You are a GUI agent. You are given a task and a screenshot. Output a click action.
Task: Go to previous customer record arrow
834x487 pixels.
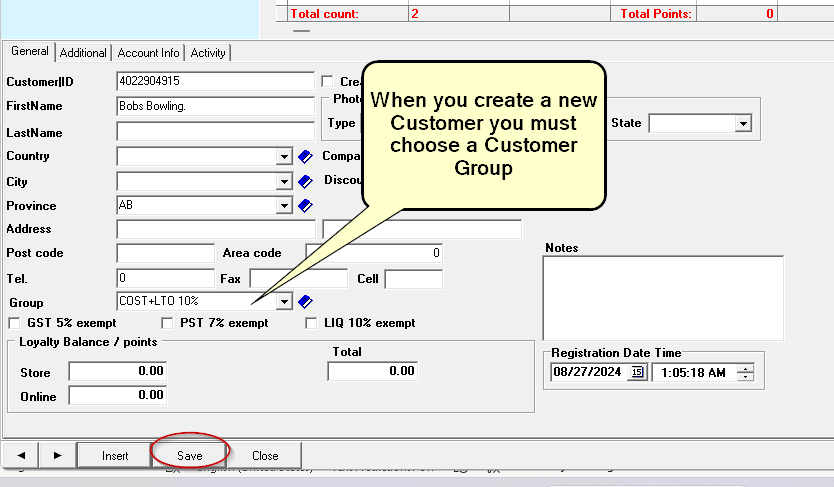coord(21,456)
